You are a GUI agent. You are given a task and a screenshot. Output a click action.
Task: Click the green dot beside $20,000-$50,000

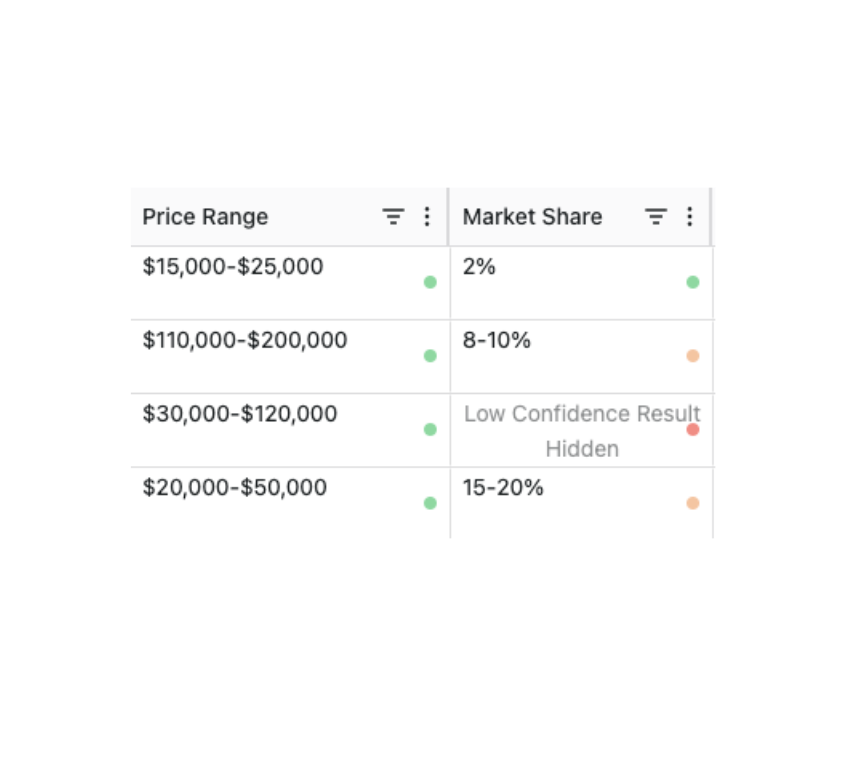(430, 503)
